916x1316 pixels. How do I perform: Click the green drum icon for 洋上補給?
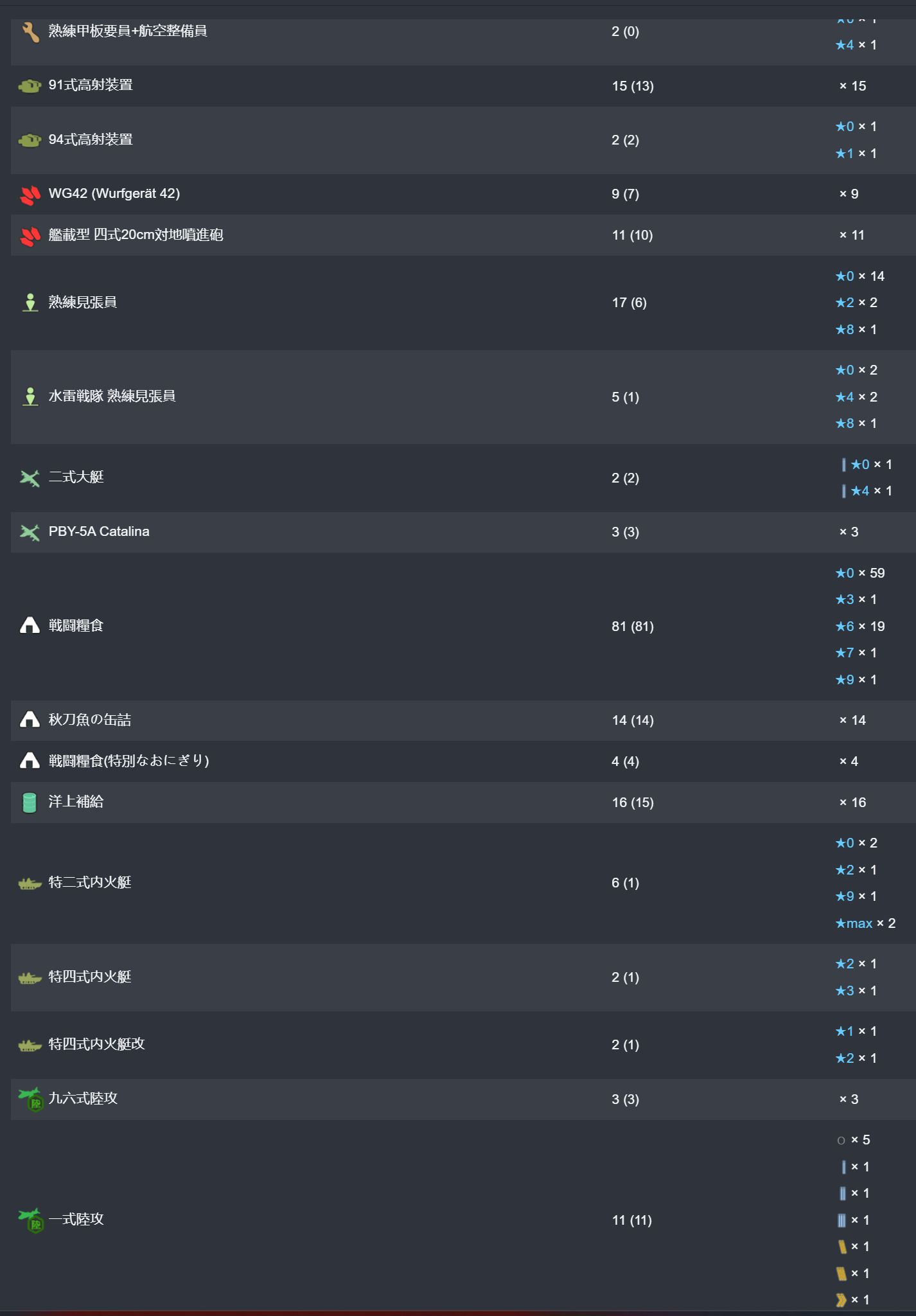click(30, 802)
